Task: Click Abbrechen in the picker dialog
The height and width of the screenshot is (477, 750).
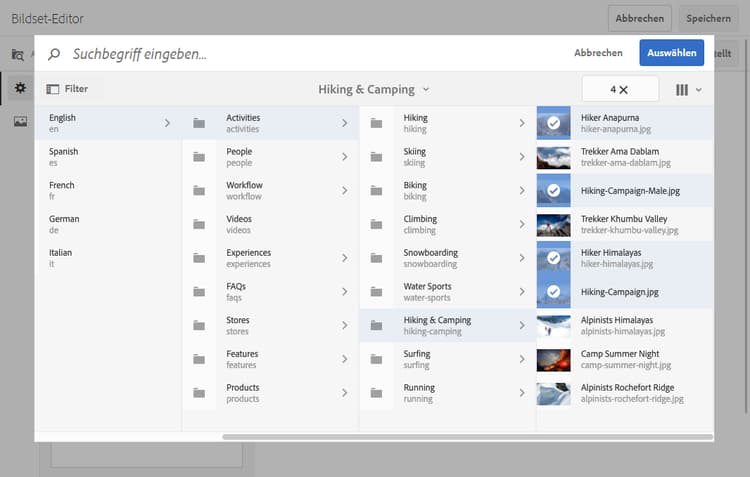Action: coord(598,53)
